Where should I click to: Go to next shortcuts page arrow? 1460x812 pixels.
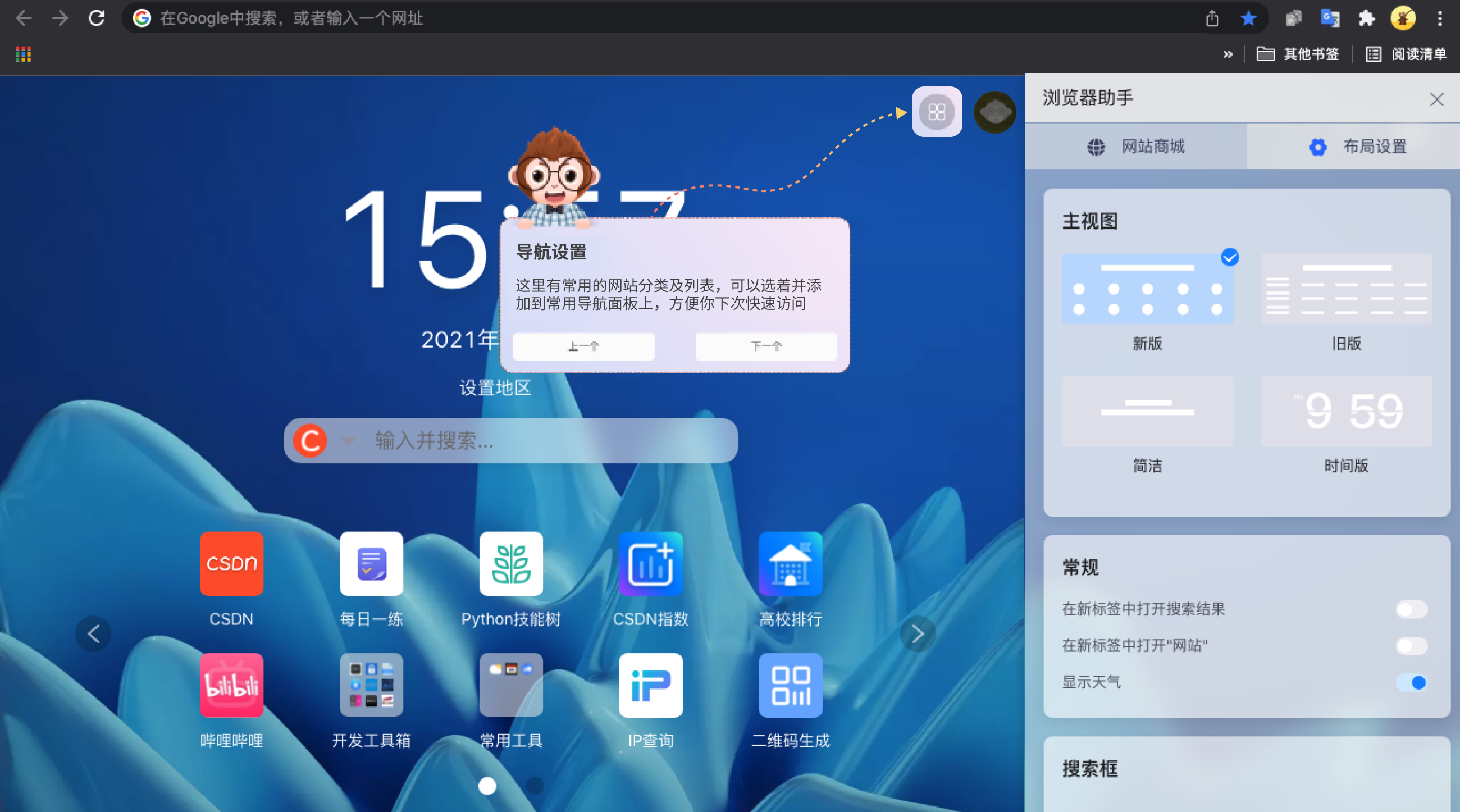[x=918, y=633]
